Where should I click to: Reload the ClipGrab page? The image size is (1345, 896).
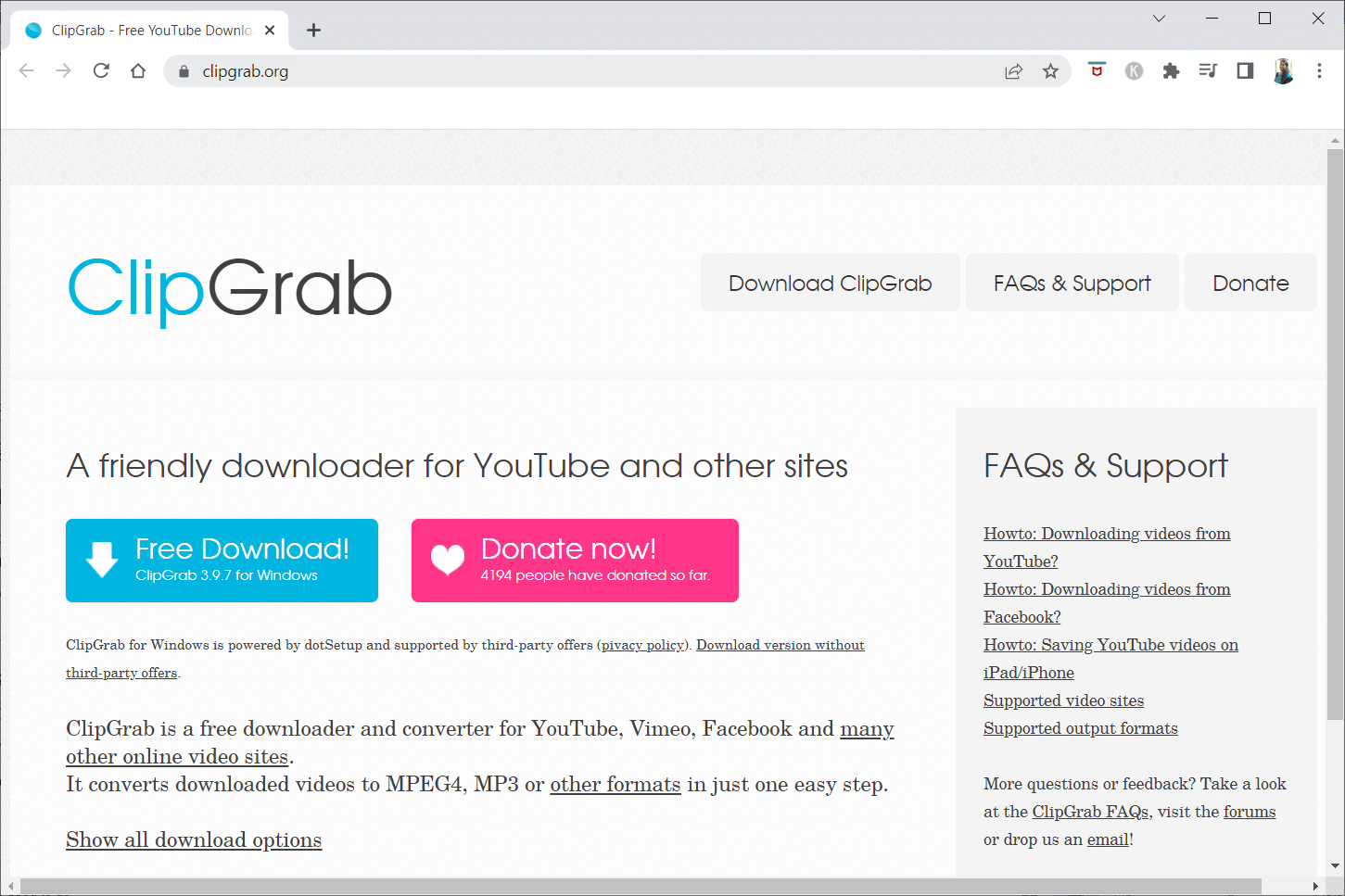[x=101, y=71]
